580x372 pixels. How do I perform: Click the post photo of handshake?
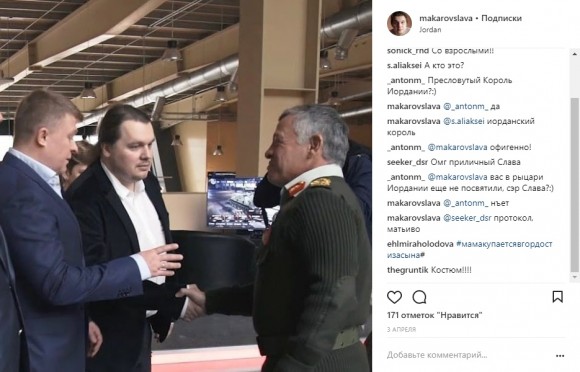coord(186,186)
